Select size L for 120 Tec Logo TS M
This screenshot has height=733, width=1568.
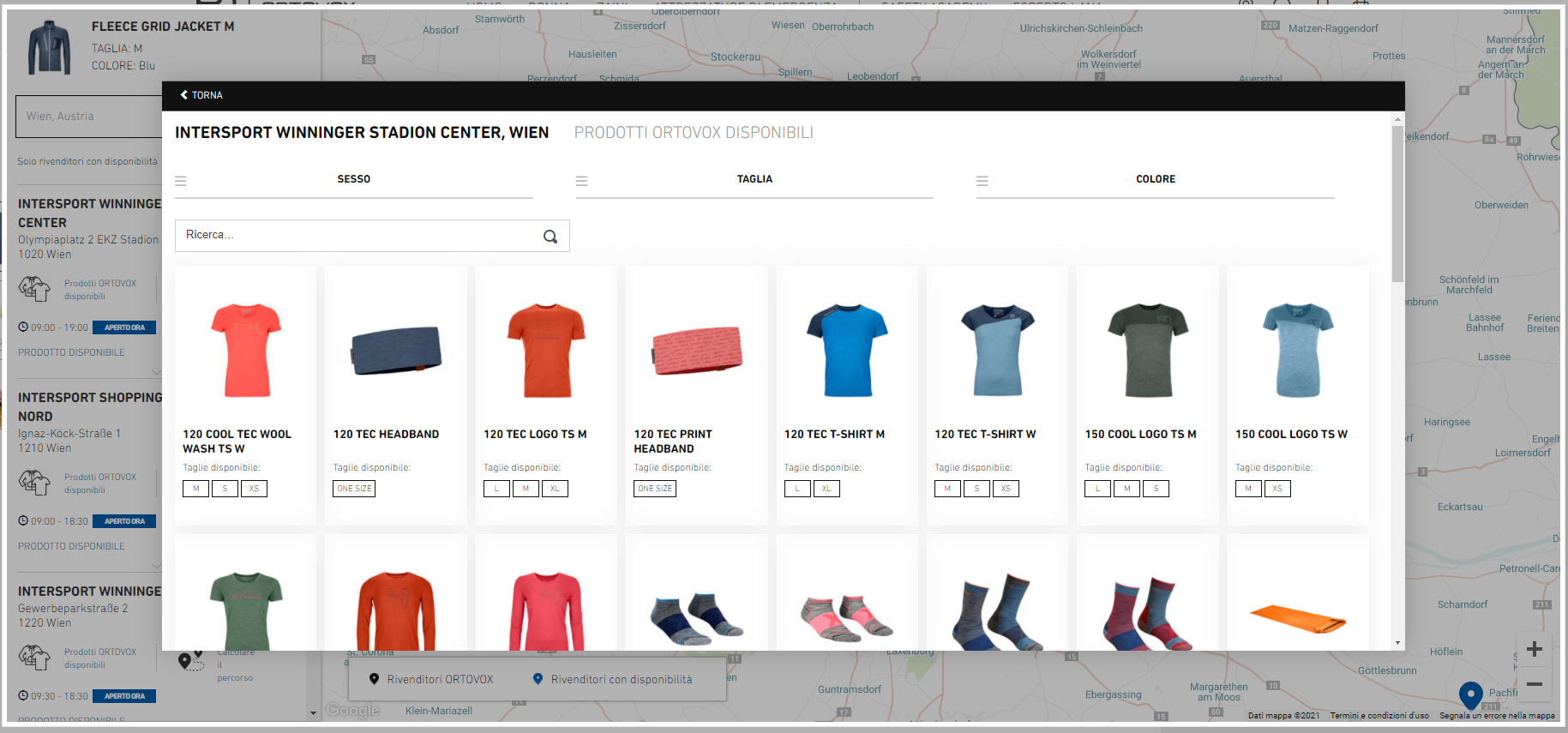496,489
